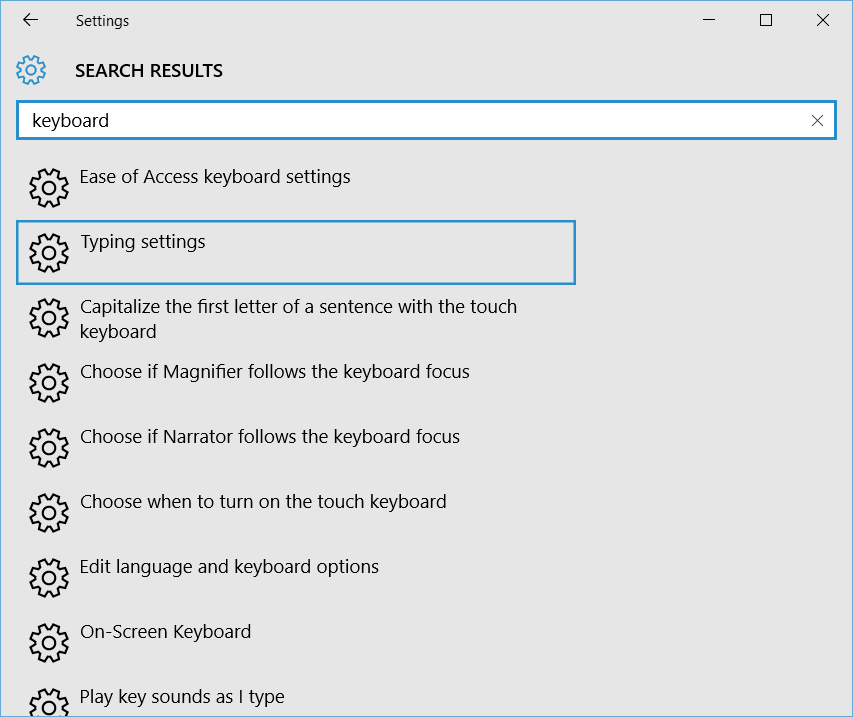Clear the keyboard search query with the X
This screenshot has width=853, height=717.
[816, 119]
